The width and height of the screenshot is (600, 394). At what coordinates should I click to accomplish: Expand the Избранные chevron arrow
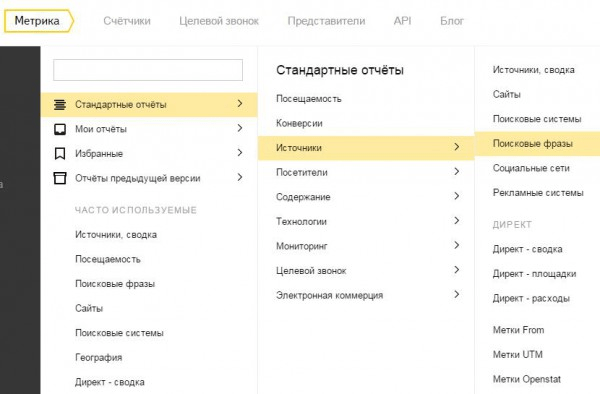click(x=240, y=153)
